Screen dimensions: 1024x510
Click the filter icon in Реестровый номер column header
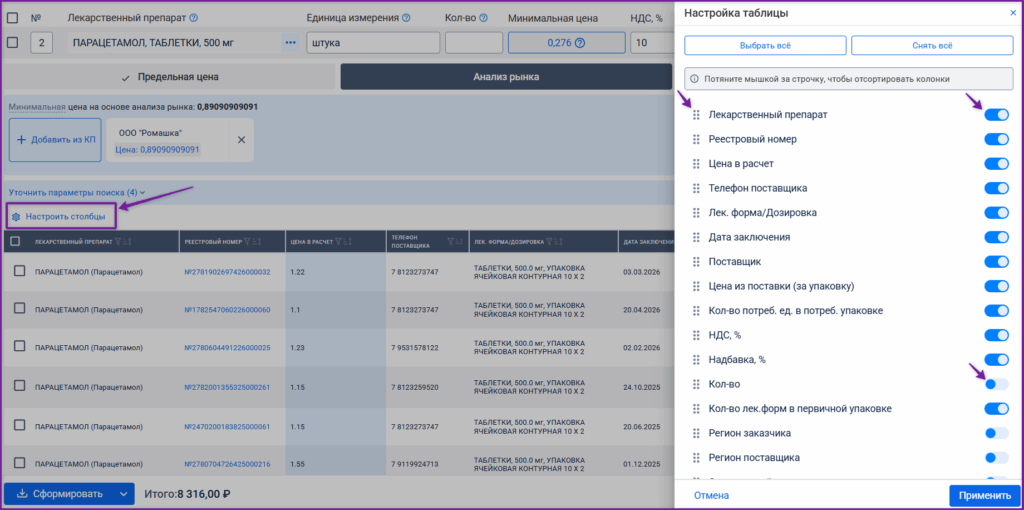(x=248, y=242)
